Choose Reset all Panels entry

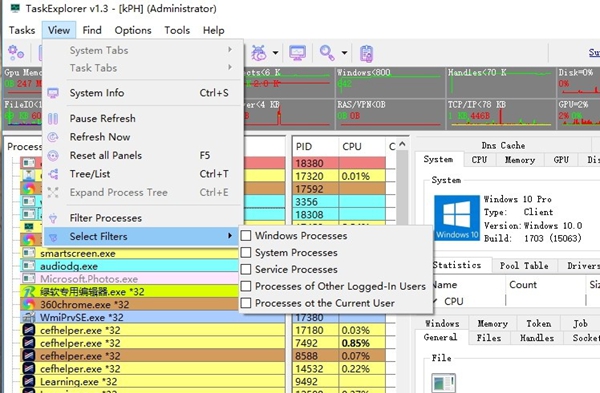pos(143,155)
